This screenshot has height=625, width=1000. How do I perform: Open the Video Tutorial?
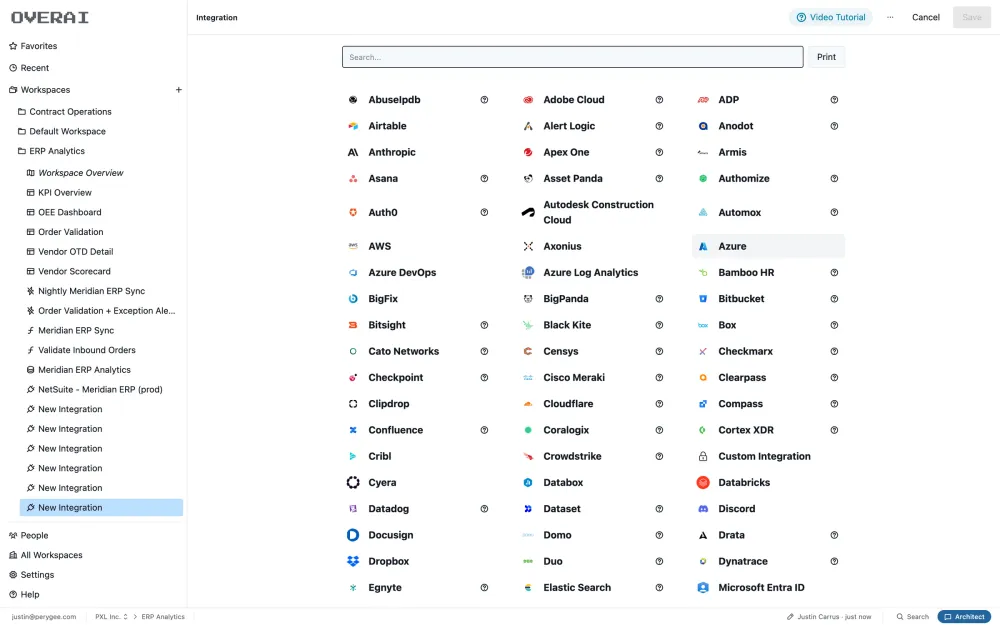point(830,17)
